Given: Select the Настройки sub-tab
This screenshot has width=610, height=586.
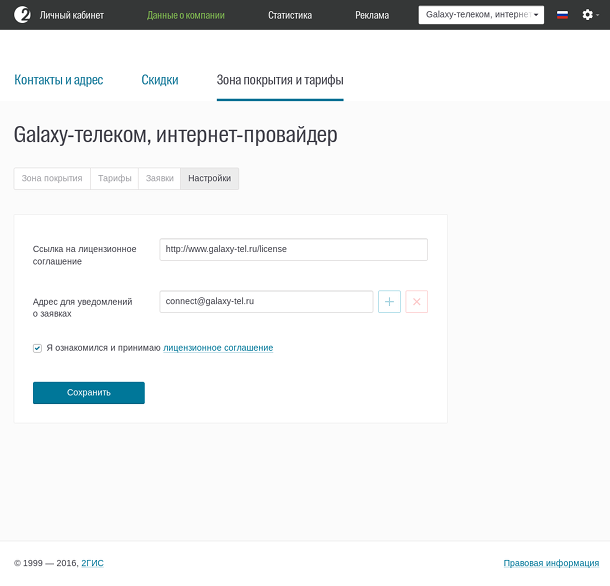Looking at the screenshot, I should point(210,179).
